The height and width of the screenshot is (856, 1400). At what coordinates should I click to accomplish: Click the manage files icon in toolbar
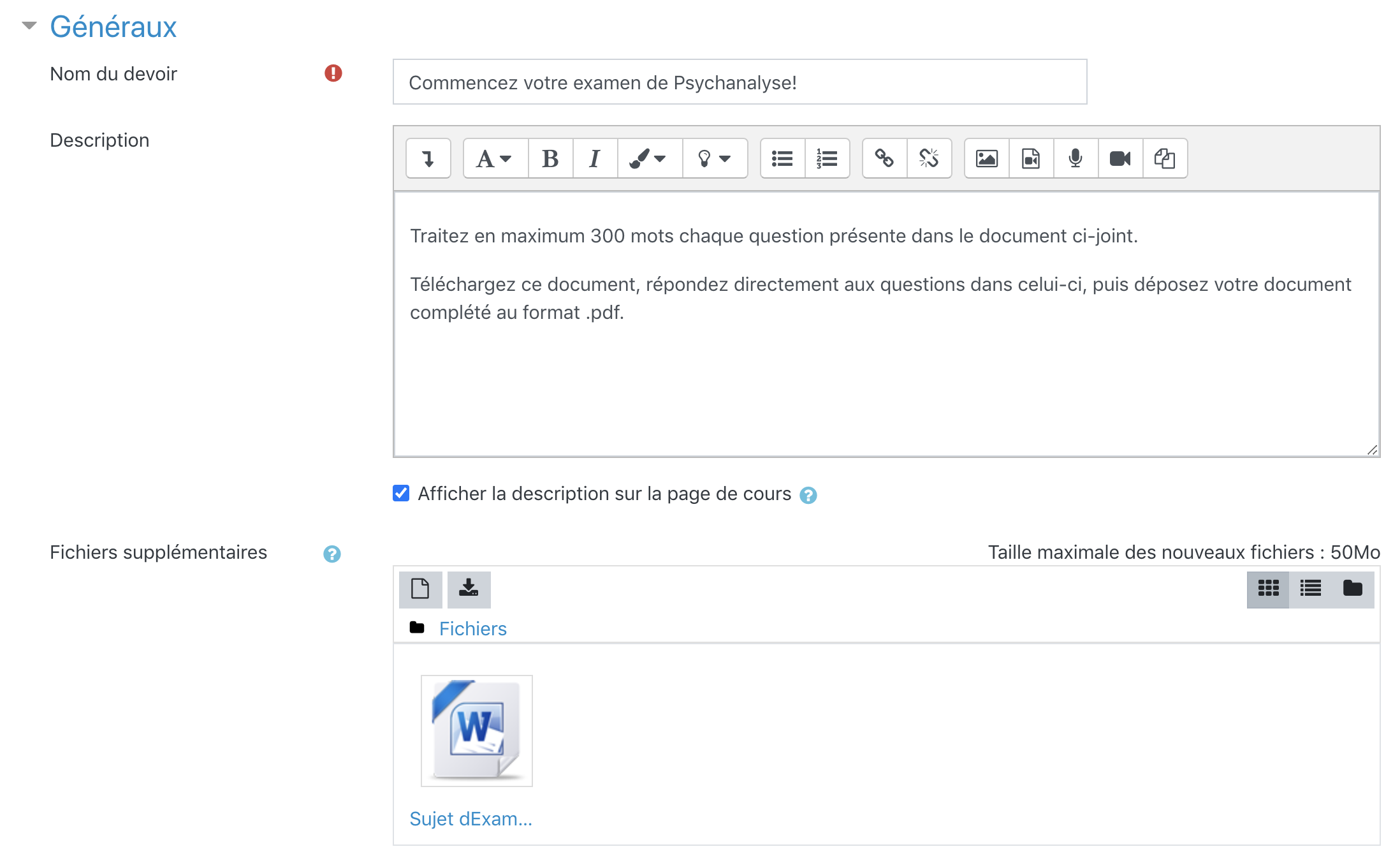[x=1165, y=158]
